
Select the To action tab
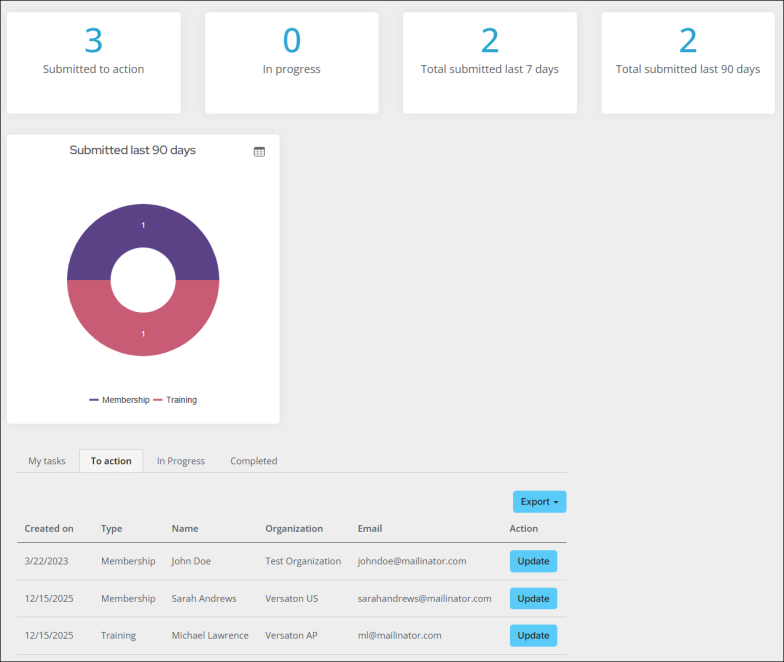[111, 461]
